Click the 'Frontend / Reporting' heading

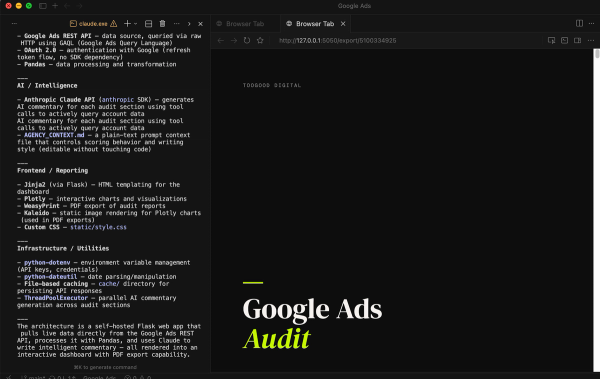coord(52,171)
